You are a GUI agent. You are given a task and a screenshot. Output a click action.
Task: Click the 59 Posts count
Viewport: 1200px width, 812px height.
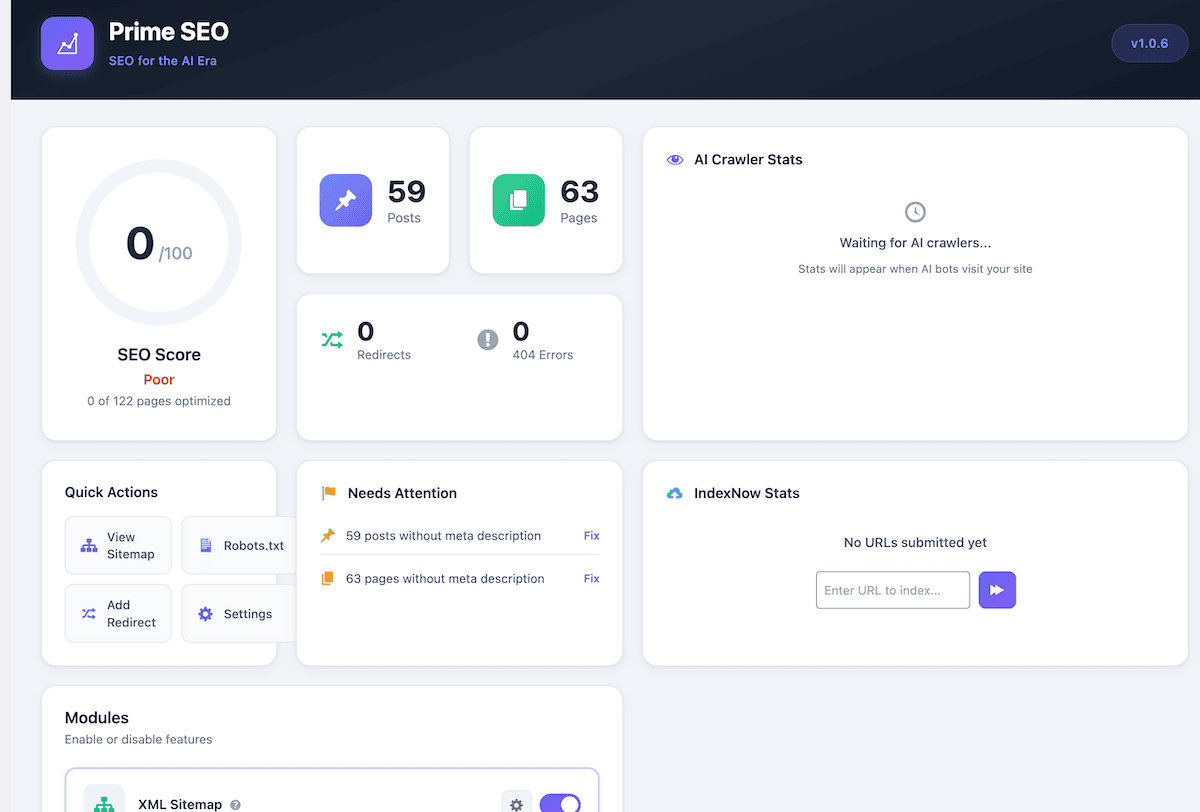coord(406,190)
